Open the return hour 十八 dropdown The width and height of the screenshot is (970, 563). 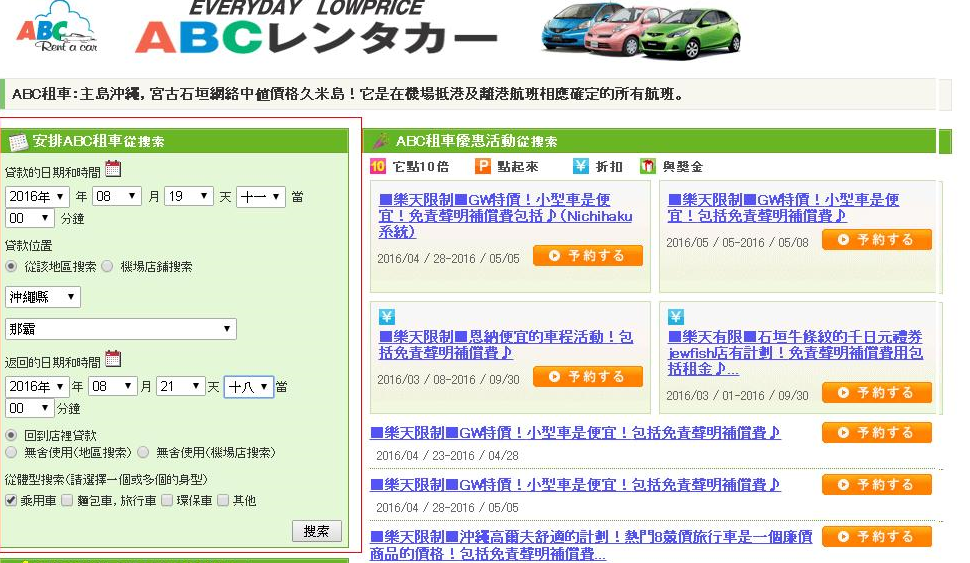click(x=249, y=387)
